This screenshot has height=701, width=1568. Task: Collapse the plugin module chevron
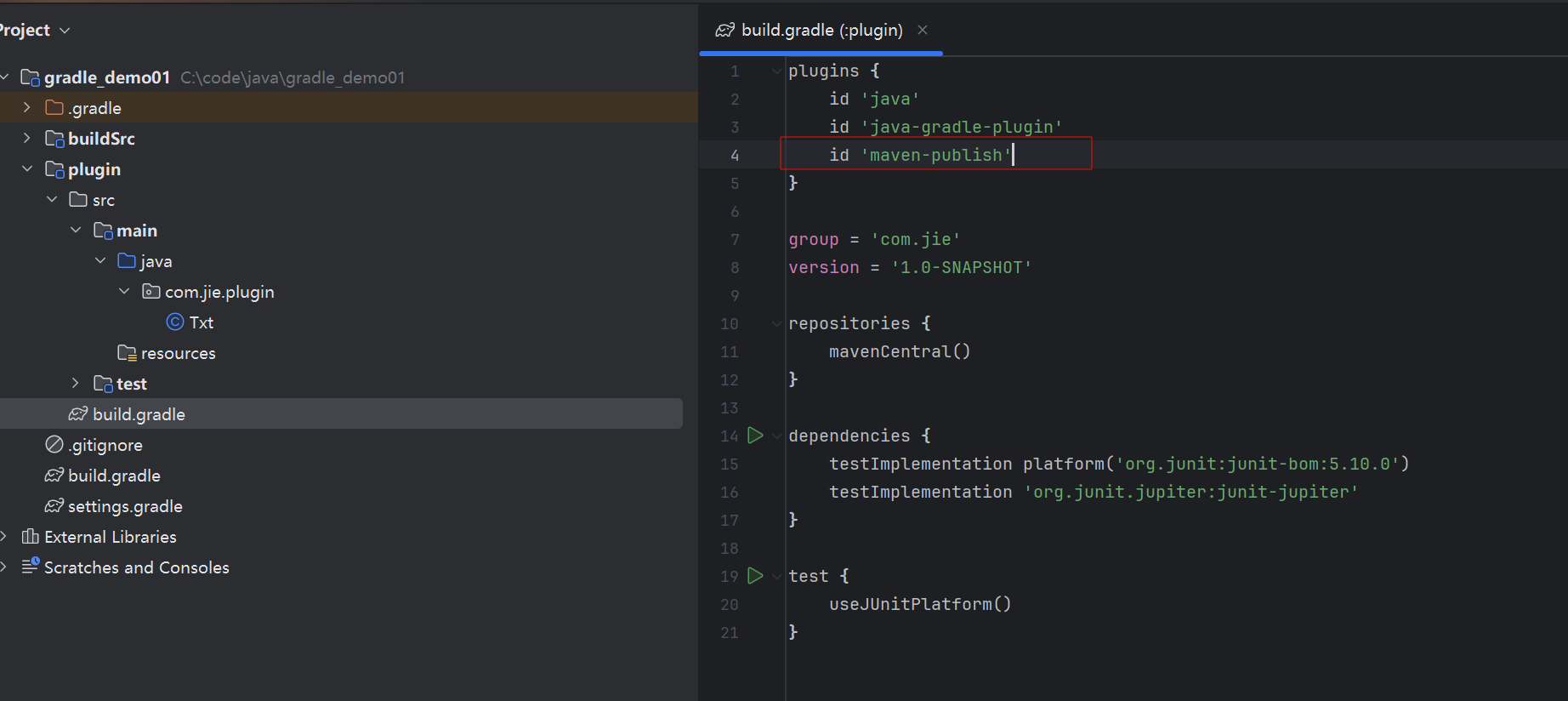[x=27, y=168]
